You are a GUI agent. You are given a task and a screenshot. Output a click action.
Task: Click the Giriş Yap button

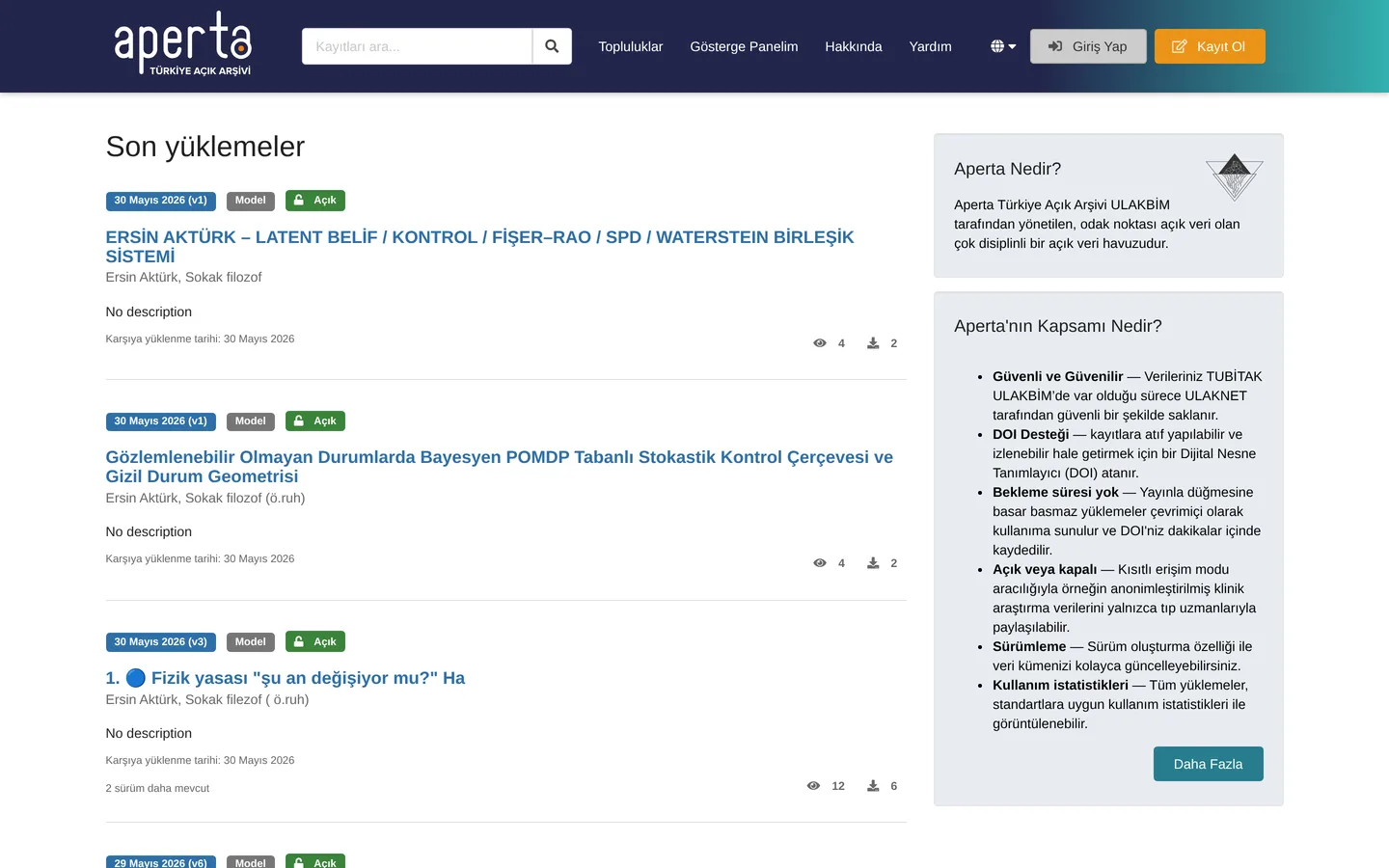click(1088, 46)
